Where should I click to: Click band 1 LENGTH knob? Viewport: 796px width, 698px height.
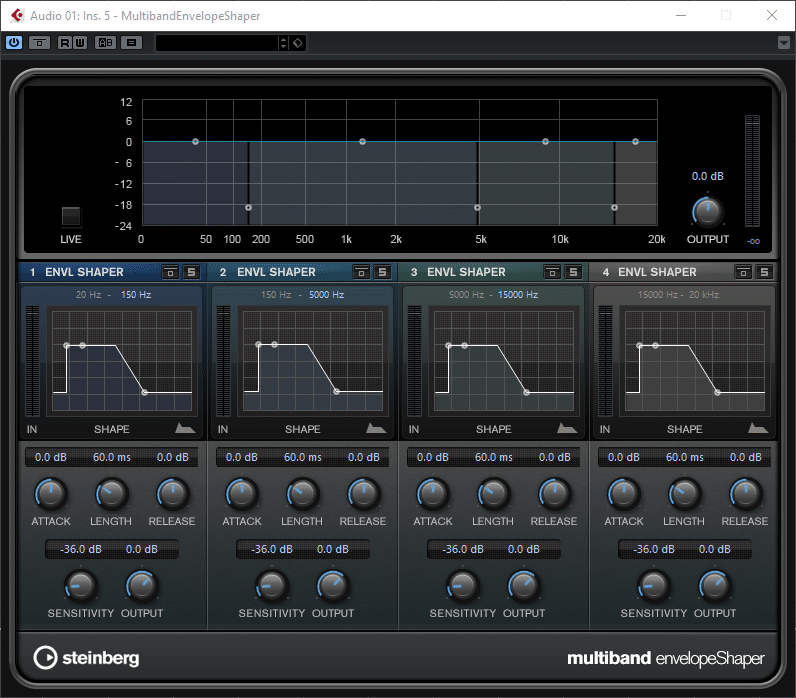pyautogui.click(x=111, y=493)
